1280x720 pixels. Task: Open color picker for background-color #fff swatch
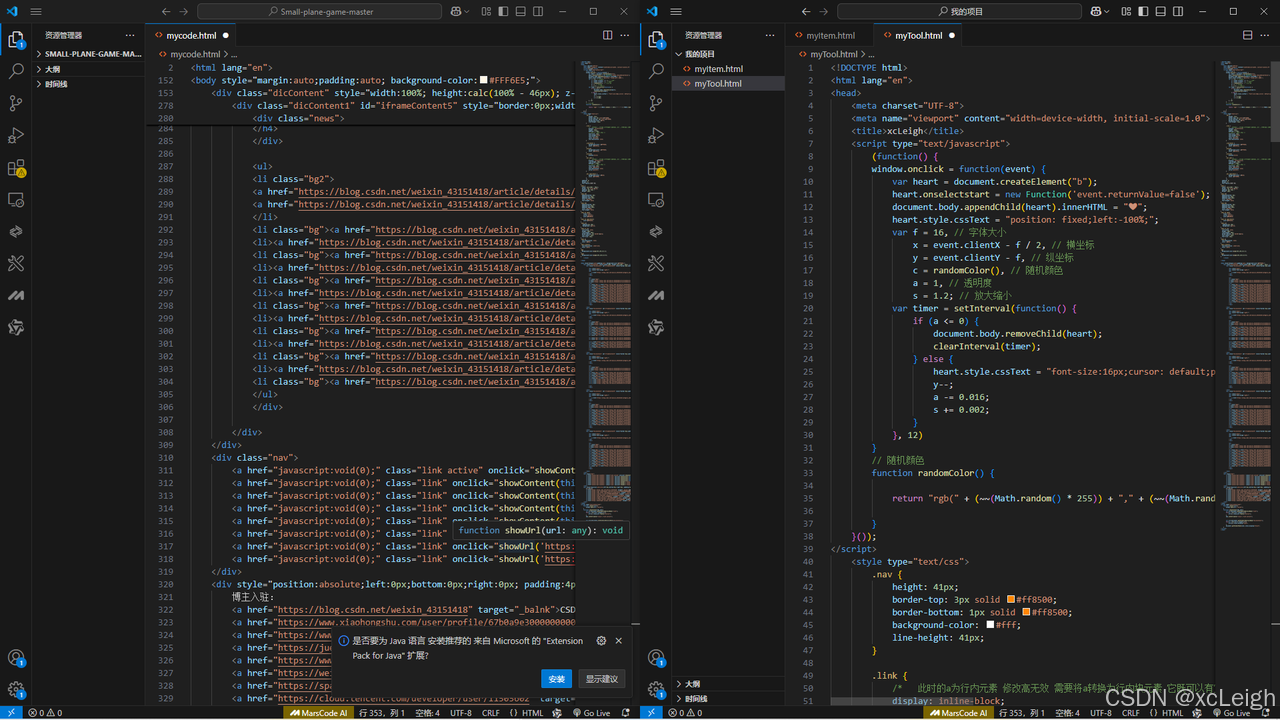(x=991, y=625)
